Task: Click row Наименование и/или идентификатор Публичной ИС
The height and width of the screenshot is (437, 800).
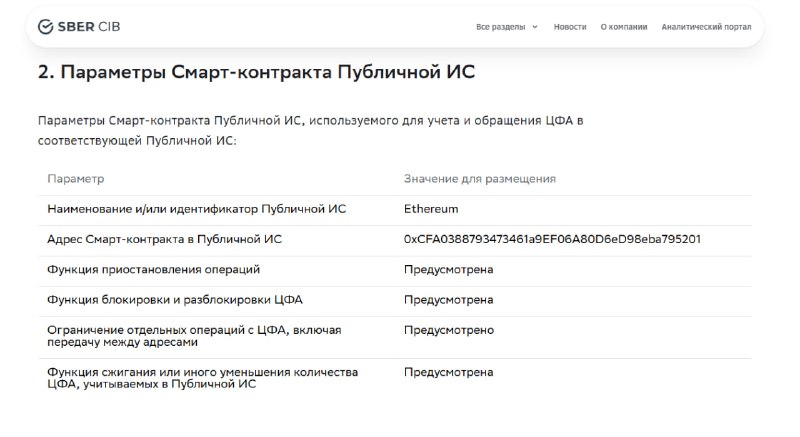Action: (395, 209)
